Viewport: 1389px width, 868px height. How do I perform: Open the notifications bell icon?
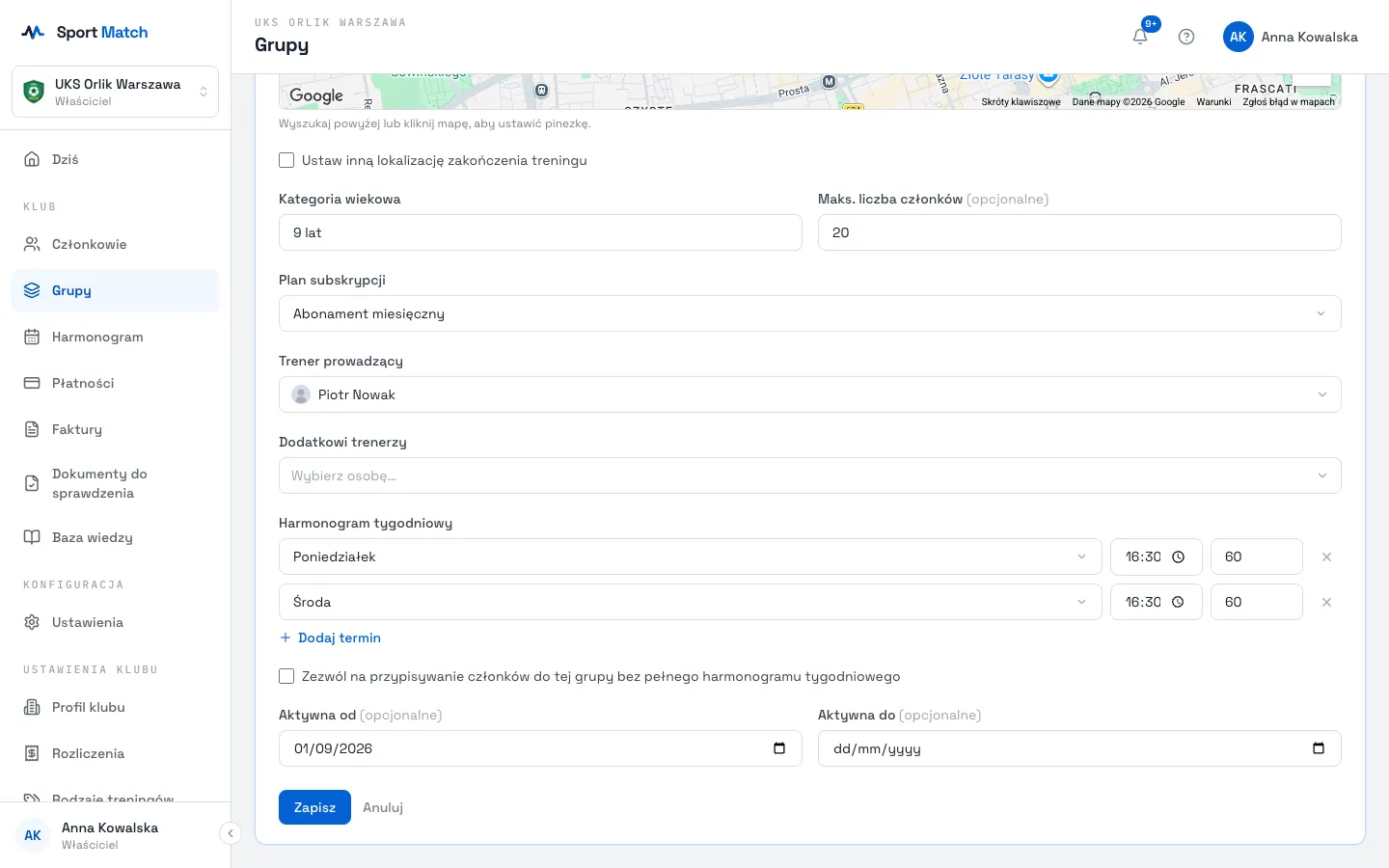pyautogui.click(x=1140, y=37)
